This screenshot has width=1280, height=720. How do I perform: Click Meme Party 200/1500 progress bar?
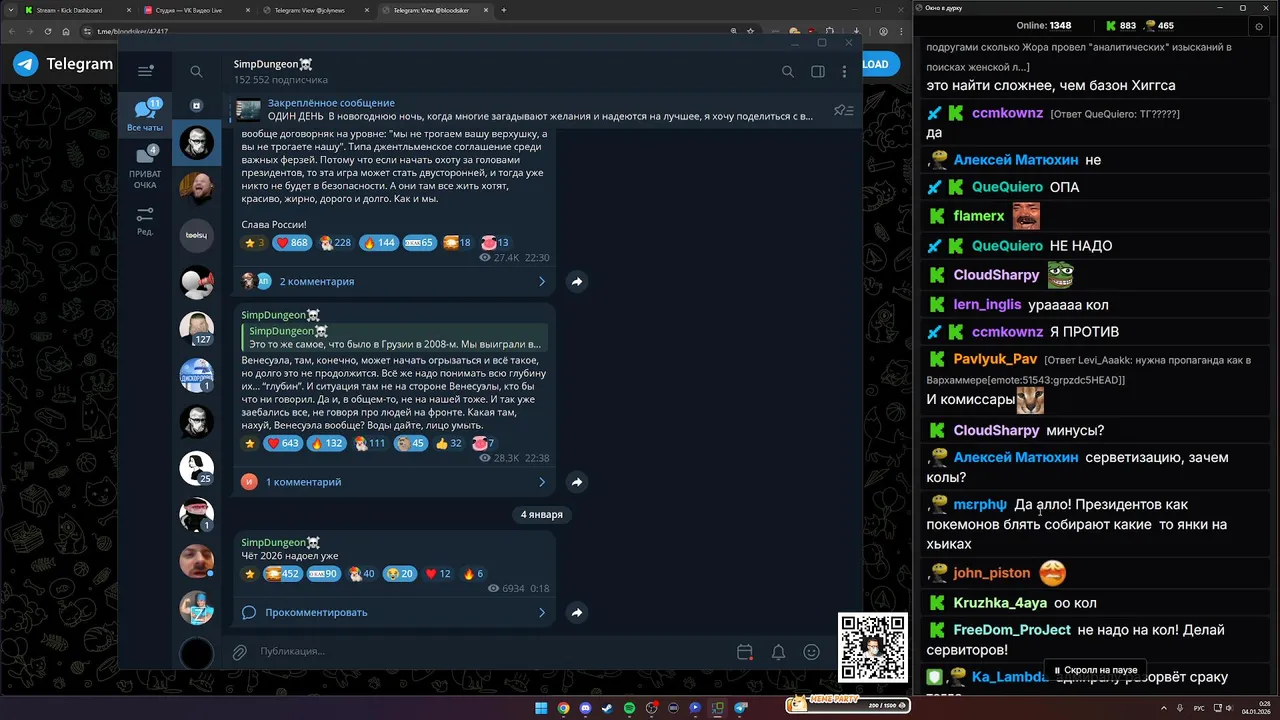pyautogui.click(x=848, y=704)
